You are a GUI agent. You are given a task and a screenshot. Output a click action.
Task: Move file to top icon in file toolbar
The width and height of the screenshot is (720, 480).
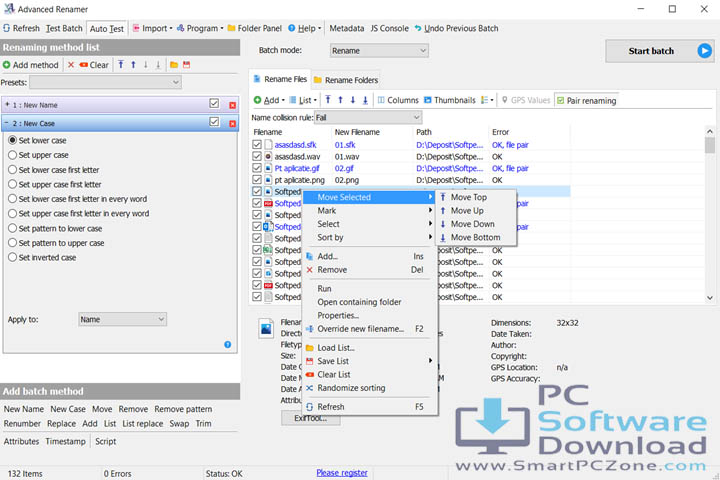[x=328, y=100]
